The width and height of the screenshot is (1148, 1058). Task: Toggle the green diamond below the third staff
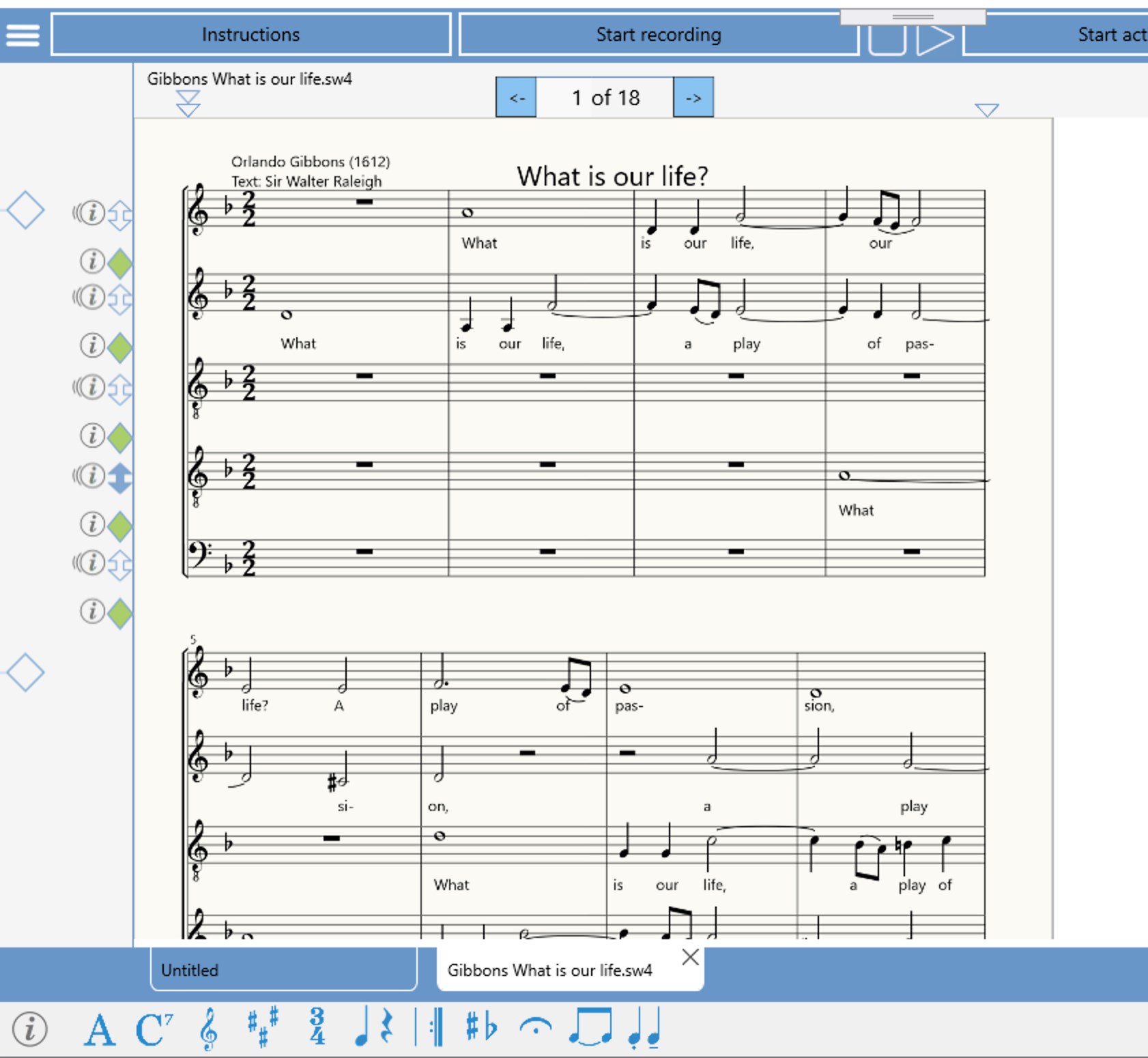[x=120, y=438]
